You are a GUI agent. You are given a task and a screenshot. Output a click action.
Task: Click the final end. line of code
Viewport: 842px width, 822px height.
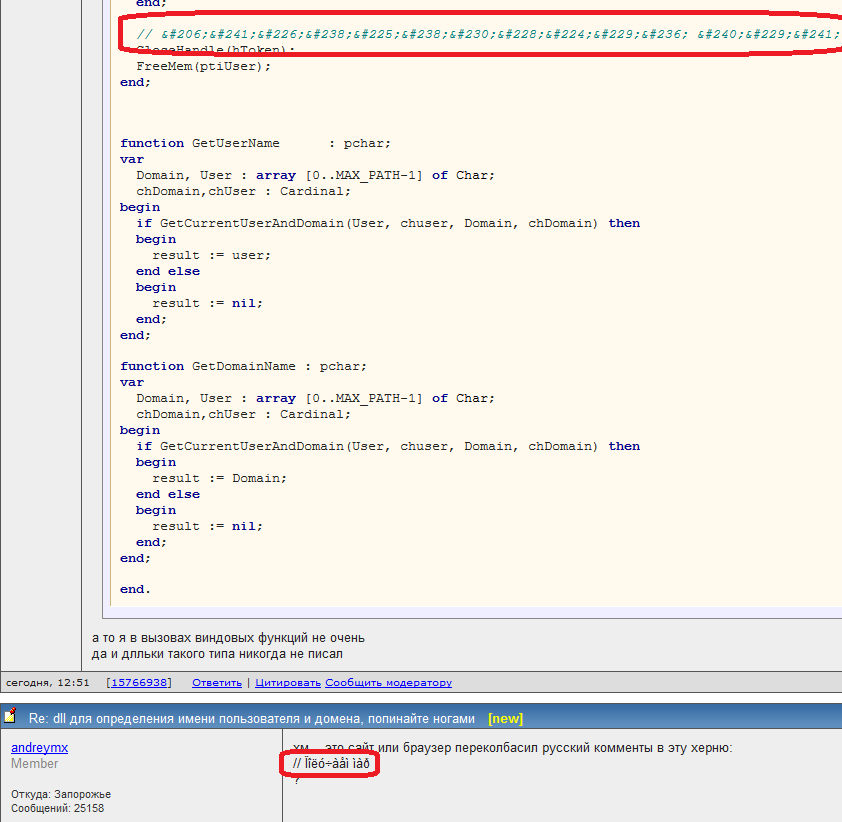point(135,590)
